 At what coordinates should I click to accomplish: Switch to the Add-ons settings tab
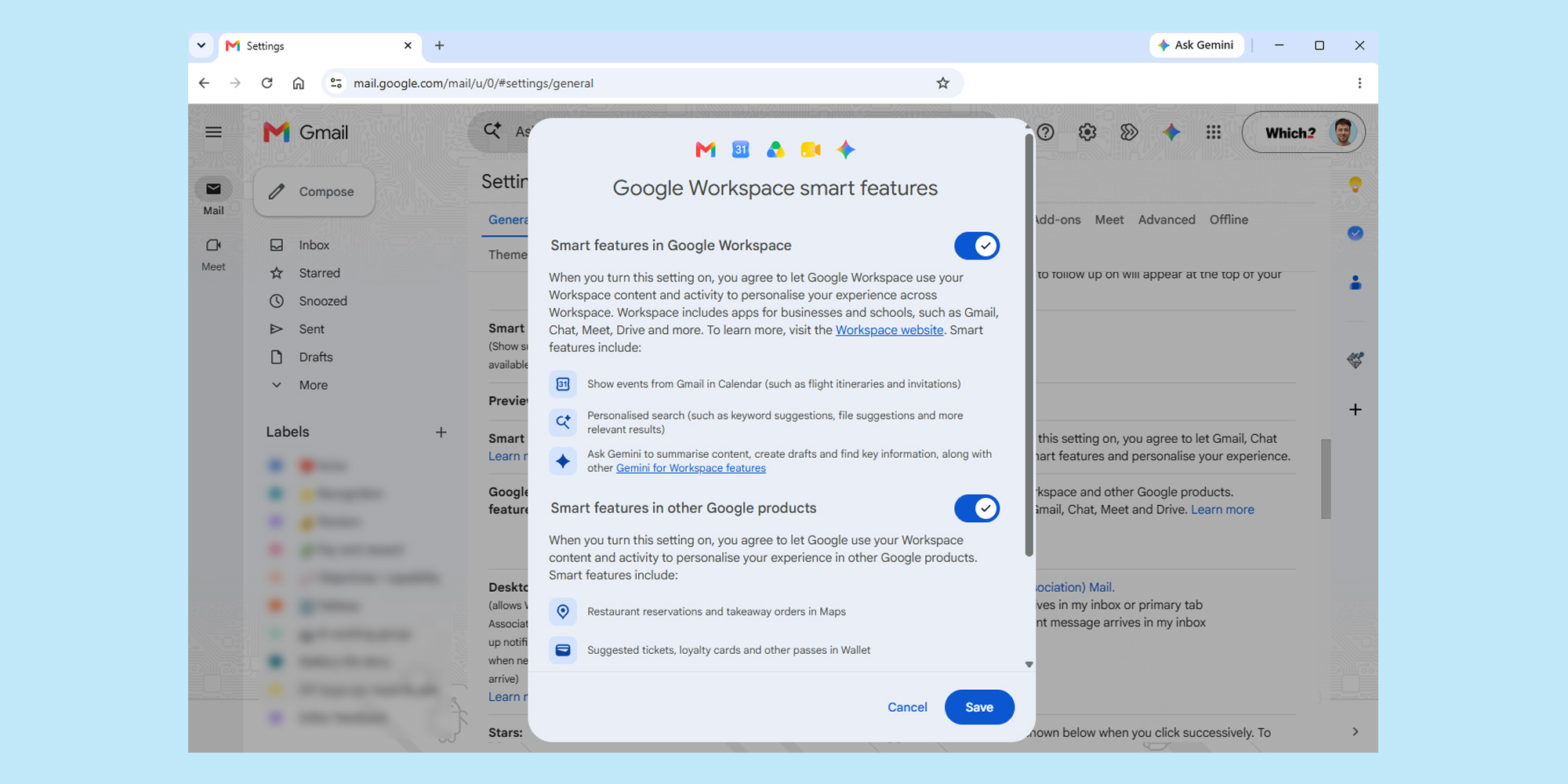click(x=1058, y=220)
